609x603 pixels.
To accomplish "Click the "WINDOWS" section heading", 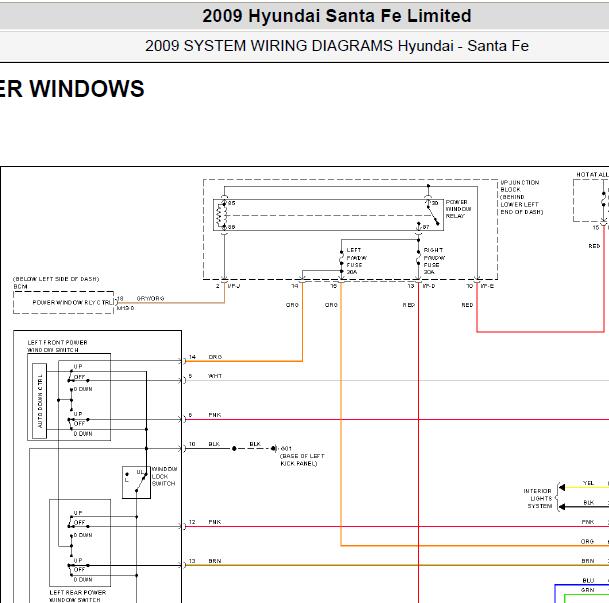I will 87,89.
